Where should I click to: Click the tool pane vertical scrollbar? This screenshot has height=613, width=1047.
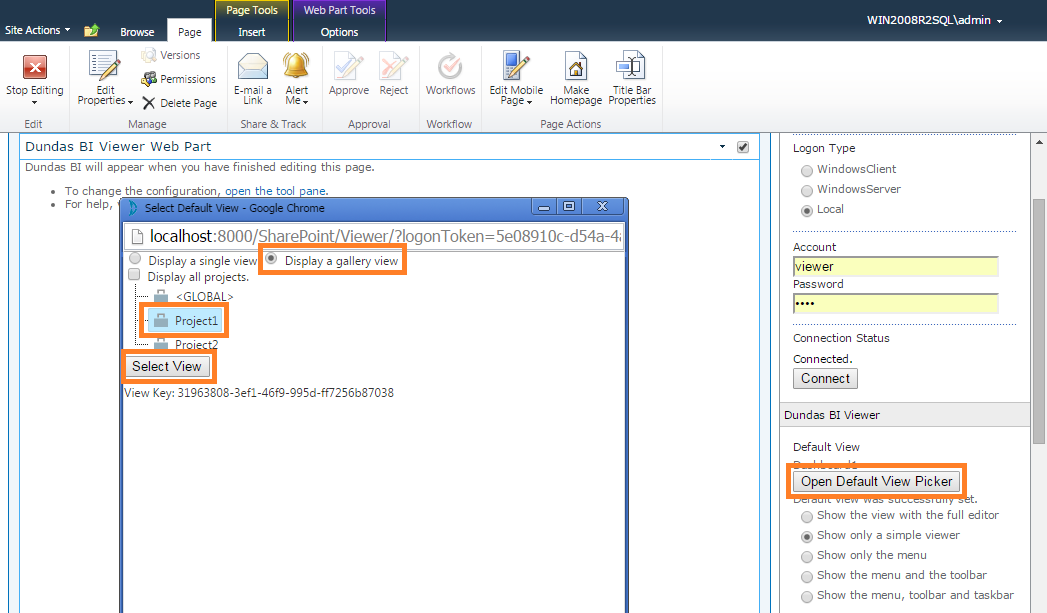click(x=1038, y=321)
